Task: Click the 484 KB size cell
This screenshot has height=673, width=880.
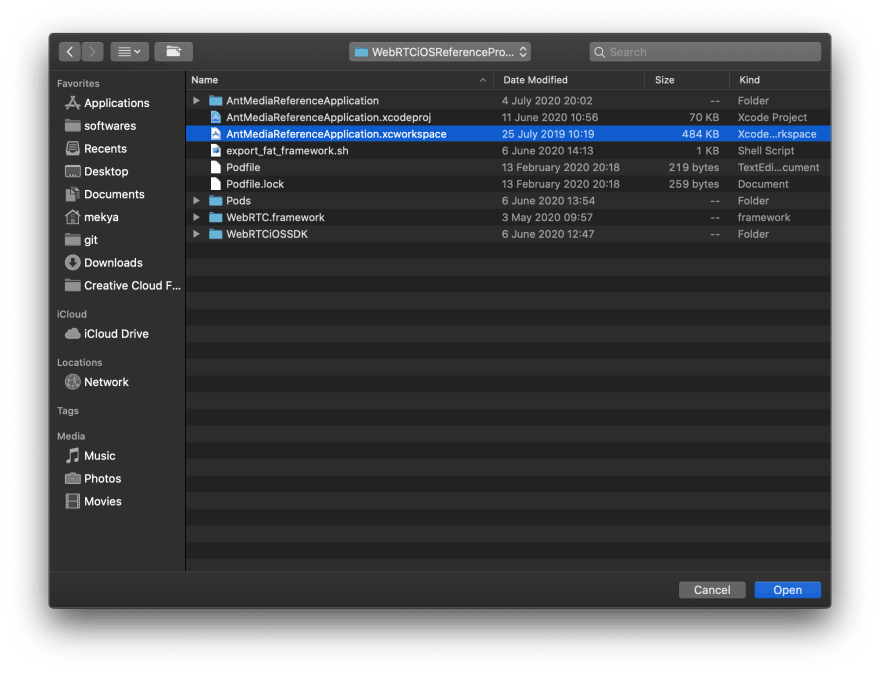Action: pyautogui.click(x=700, y=134)
